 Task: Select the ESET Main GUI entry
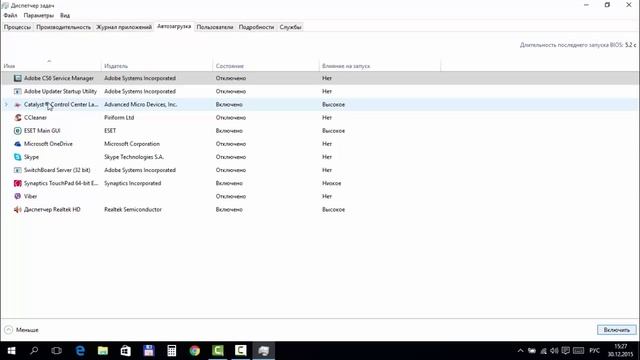tap(42, 131)
